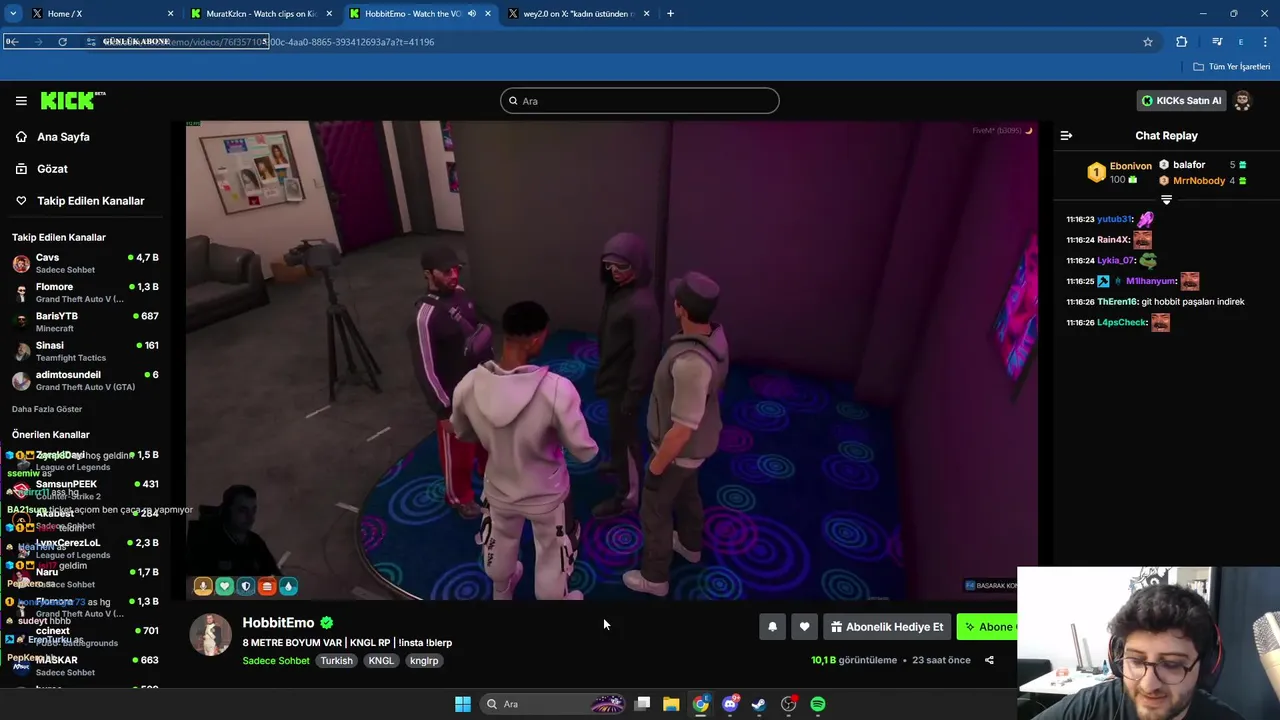Switch to MuratKzlcn Kick clips tab
Screen dimensions: 1280x720
[x=260, y=14]
